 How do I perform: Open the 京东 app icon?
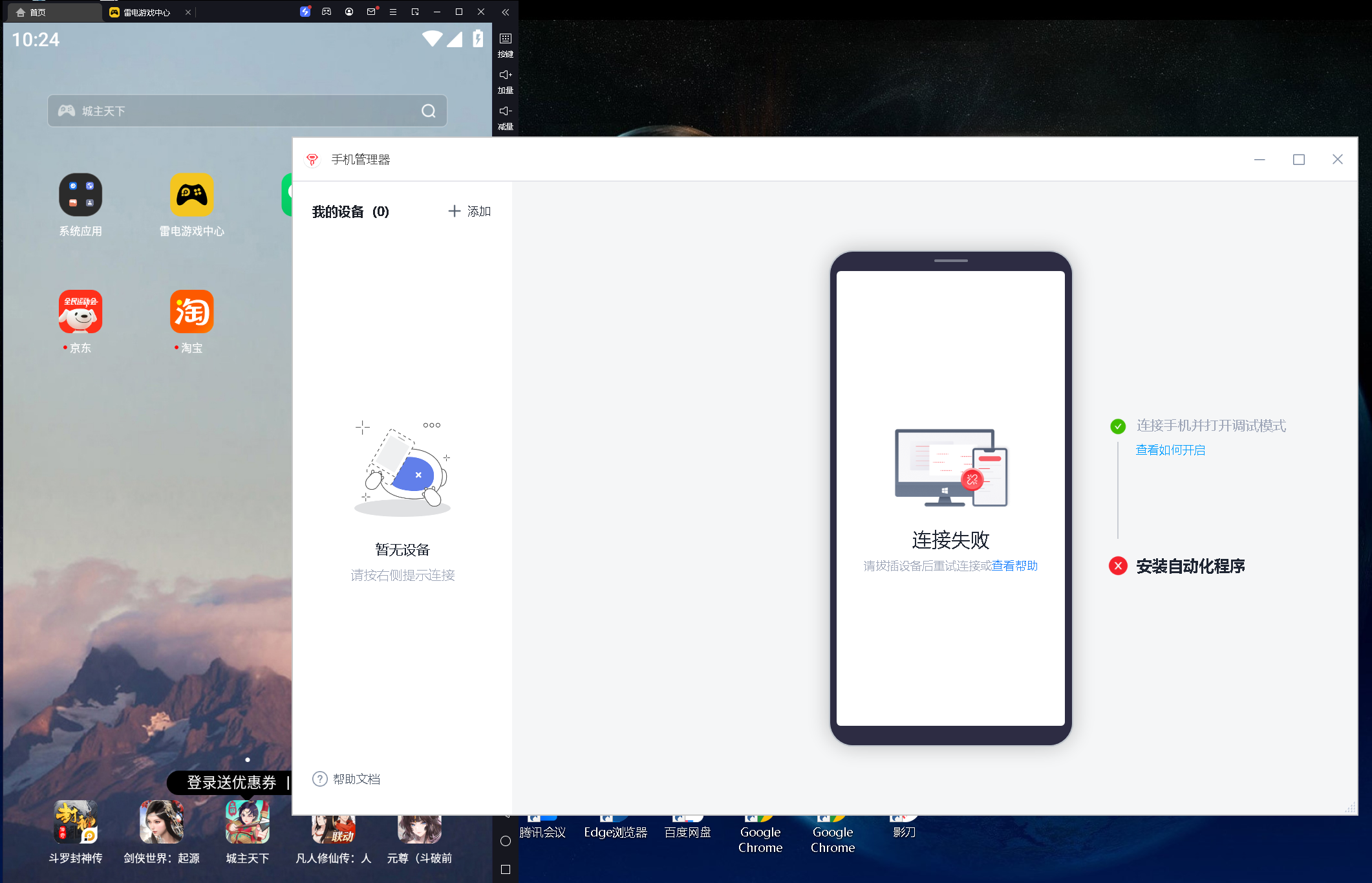pyautogui.click(x=80, y=312)
